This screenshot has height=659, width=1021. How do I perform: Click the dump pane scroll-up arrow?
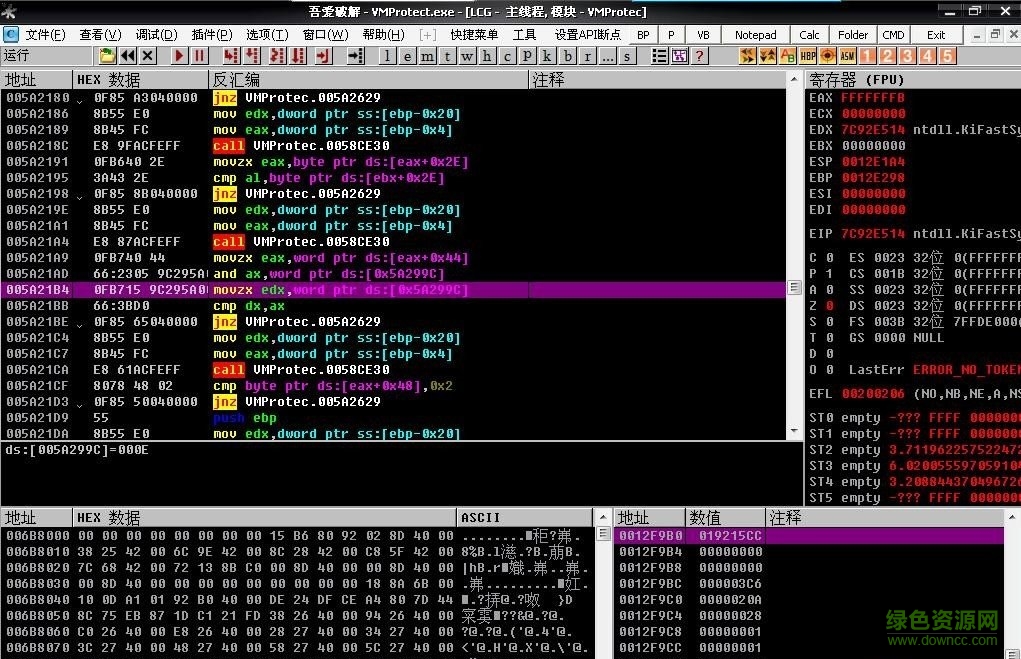click(603, 517)
